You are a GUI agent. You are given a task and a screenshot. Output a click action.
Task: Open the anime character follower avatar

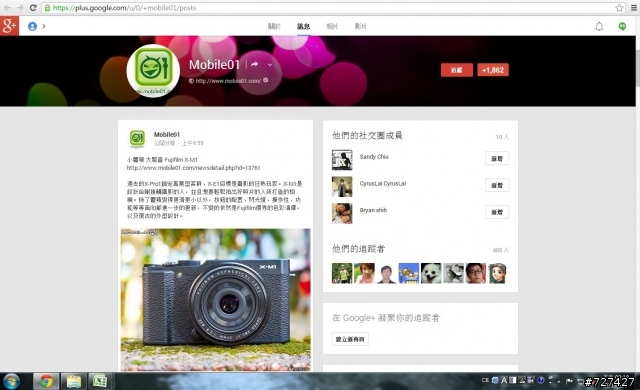point(498,273)
